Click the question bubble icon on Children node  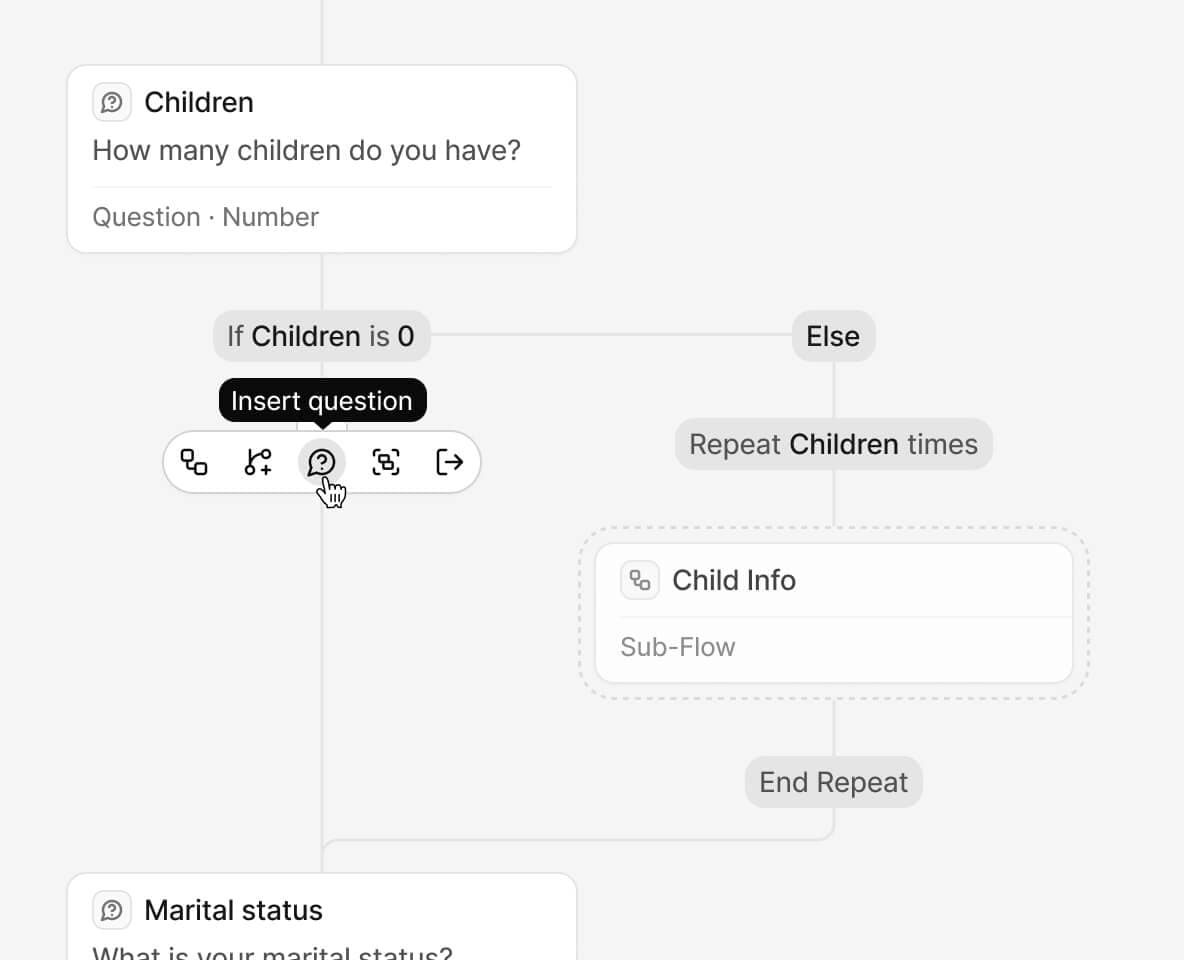pyautogui.click(x=112, y=101)
